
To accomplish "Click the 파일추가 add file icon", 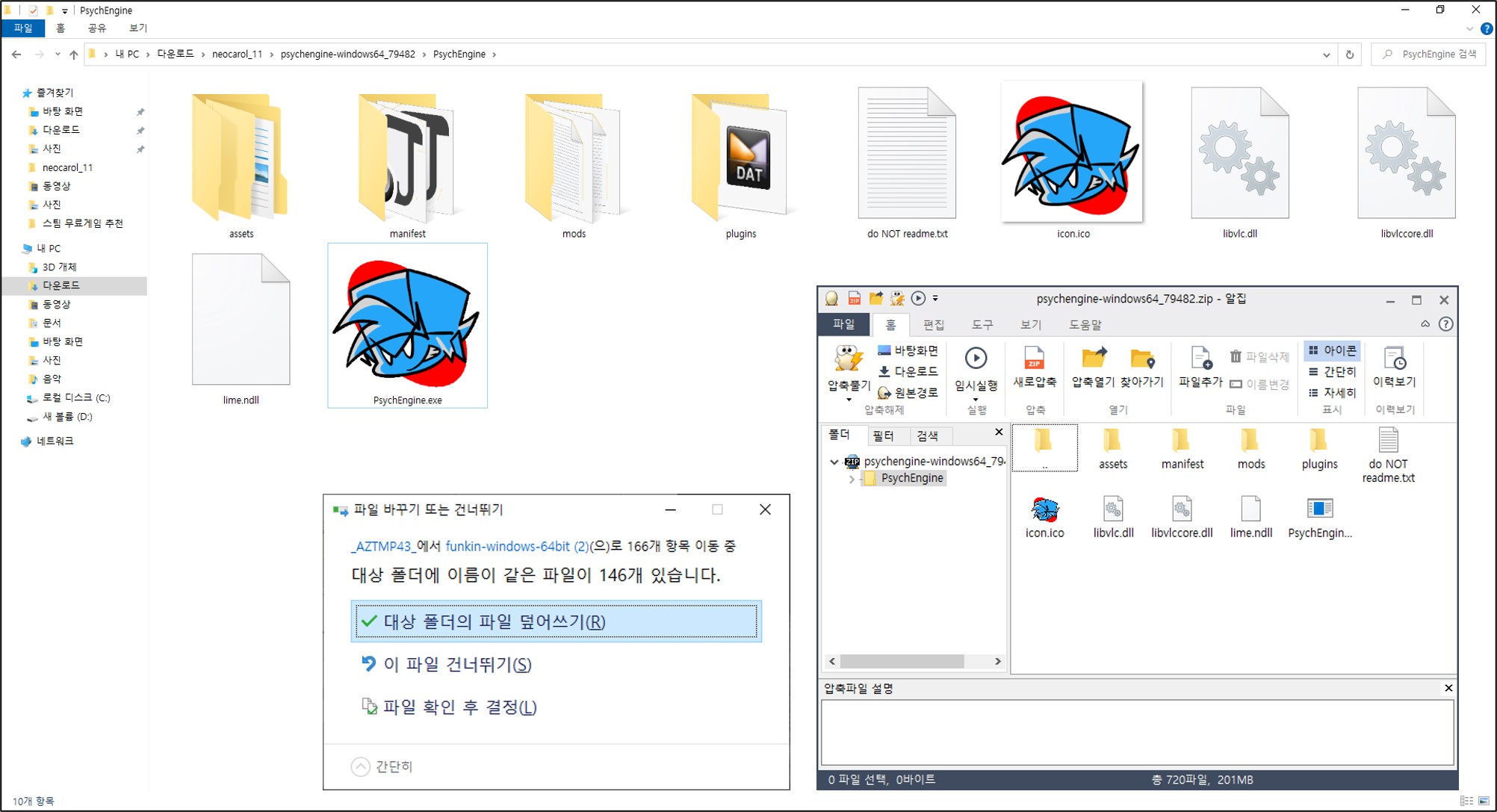I will 1200,359.
